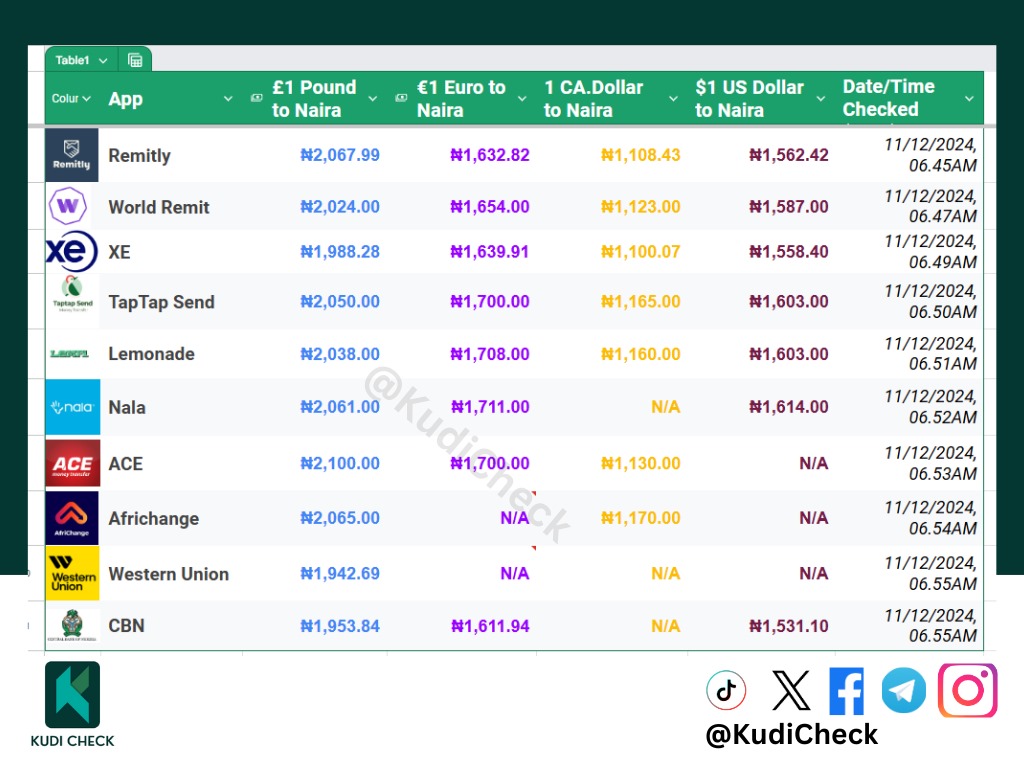Open the 1 CA.Dollar to Naira filter dropdown
The image size is (1024, 768).
[673, 99]
